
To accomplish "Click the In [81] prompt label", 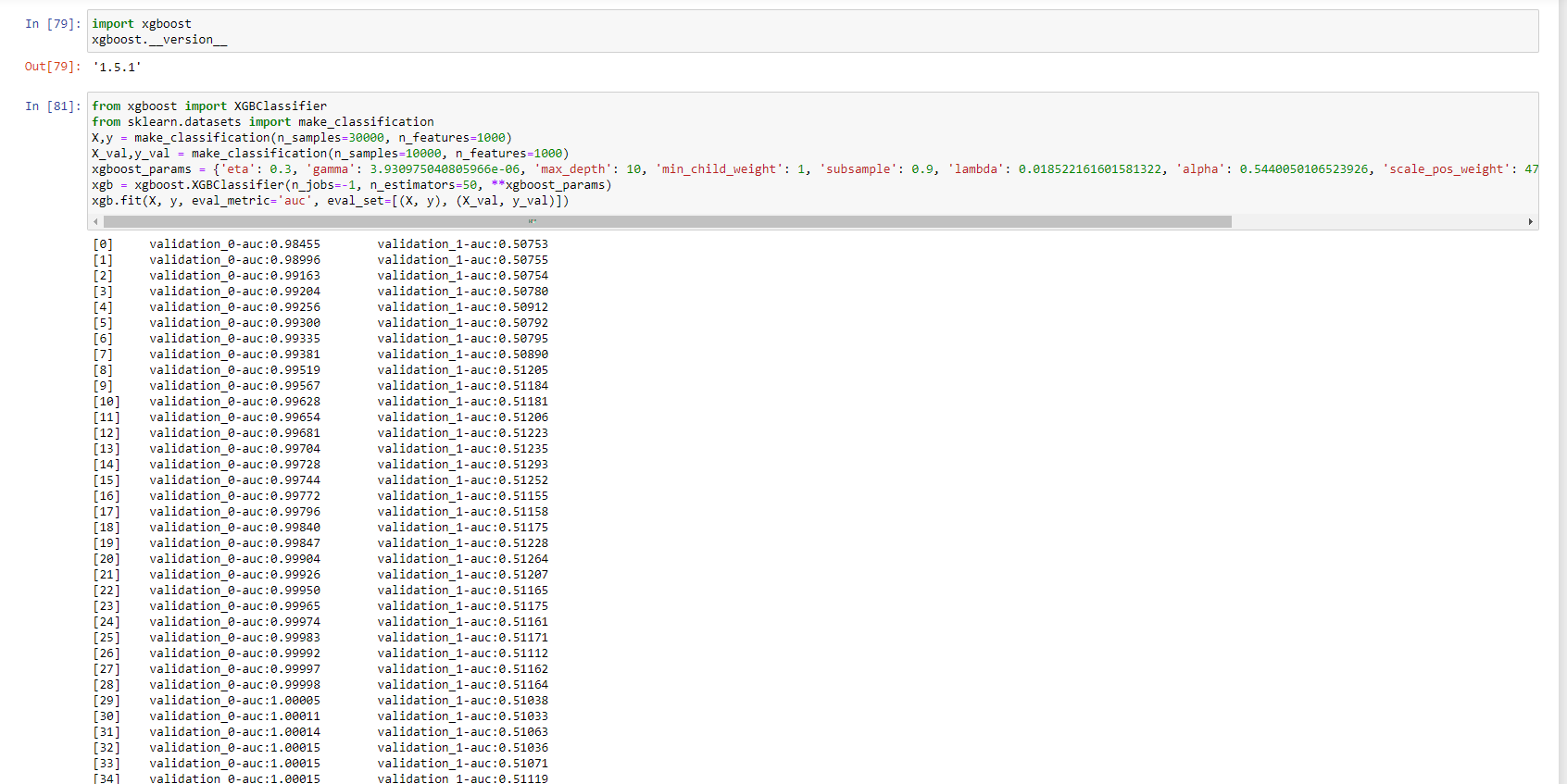I will [x=53, y=106].
